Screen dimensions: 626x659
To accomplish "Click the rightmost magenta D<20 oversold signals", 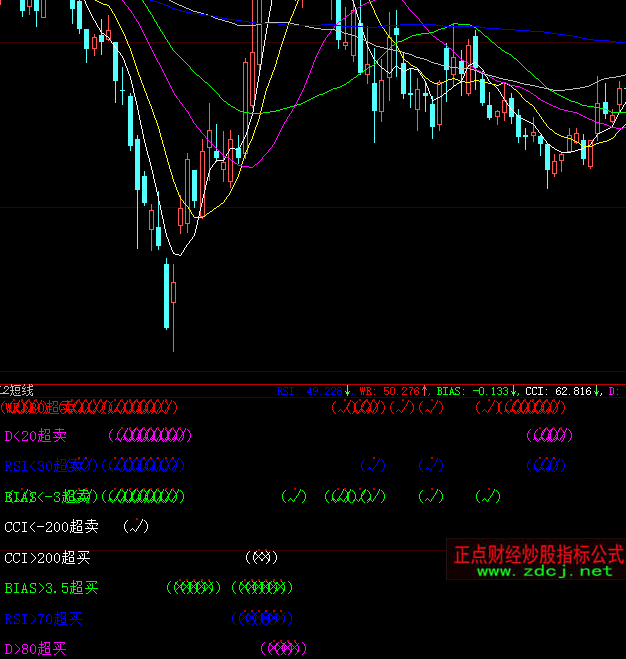I will point(547,435).
